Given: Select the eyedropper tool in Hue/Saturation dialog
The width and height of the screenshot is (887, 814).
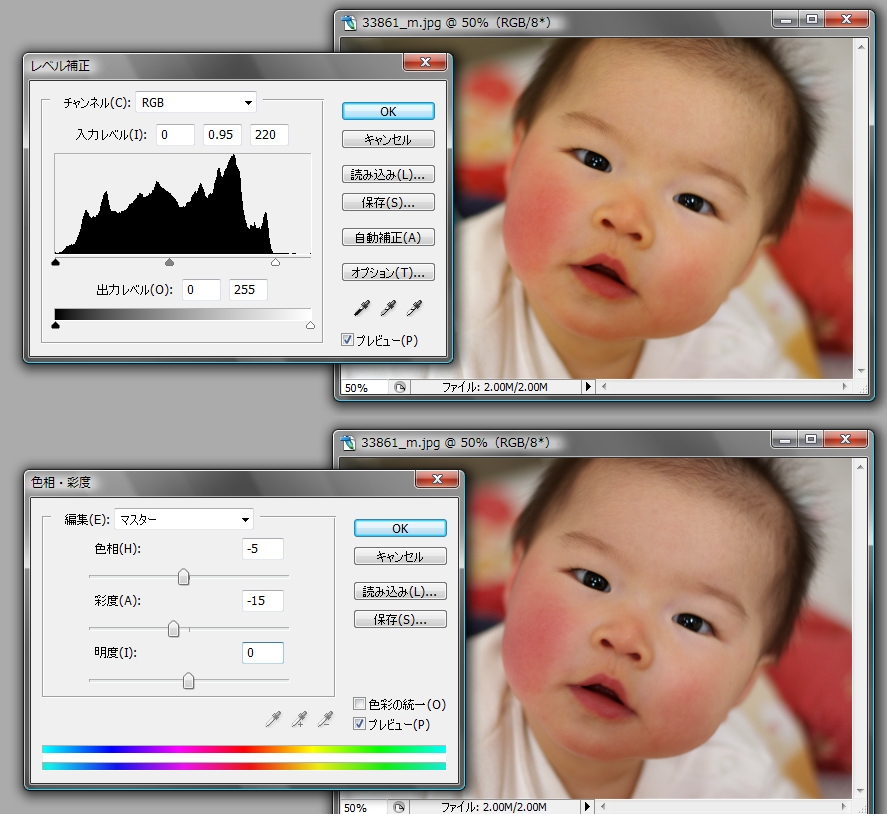Looking at the screenshot, I should [273, 719].
